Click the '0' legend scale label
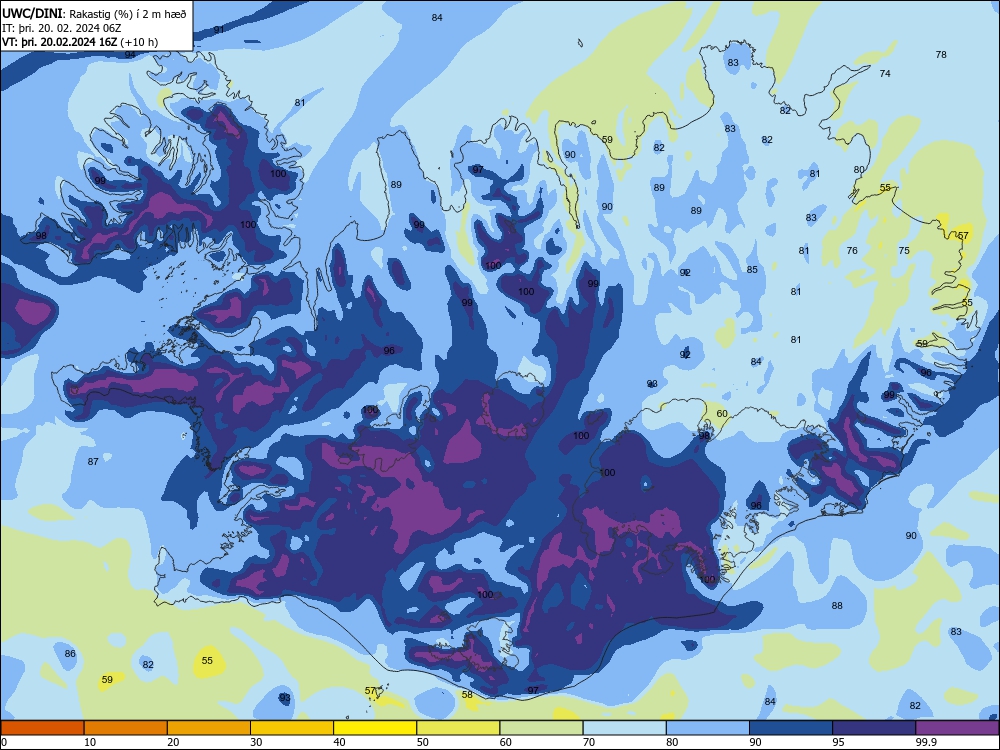This screenshot has width=1000, height=750. (4, 742)
